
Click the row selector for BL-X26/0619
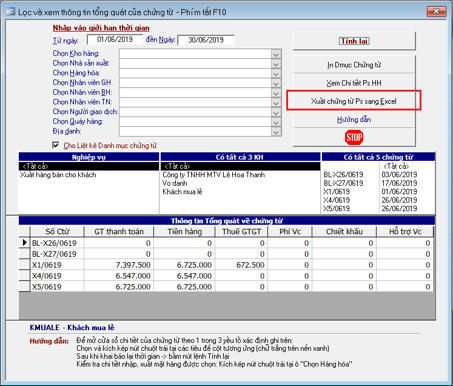[x=24, y=243]
